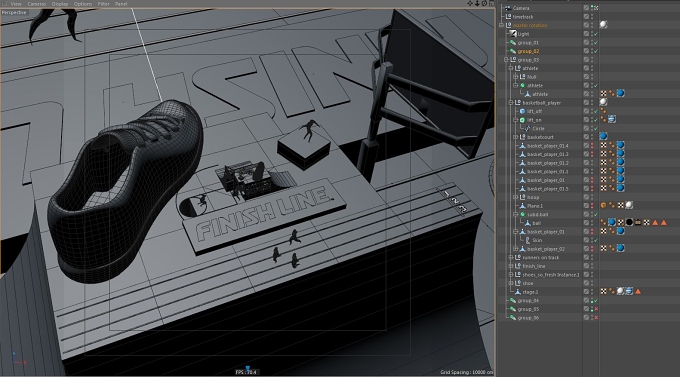Select the ball object row
Viewport: 680px width, 377px height.
point(536,223)
